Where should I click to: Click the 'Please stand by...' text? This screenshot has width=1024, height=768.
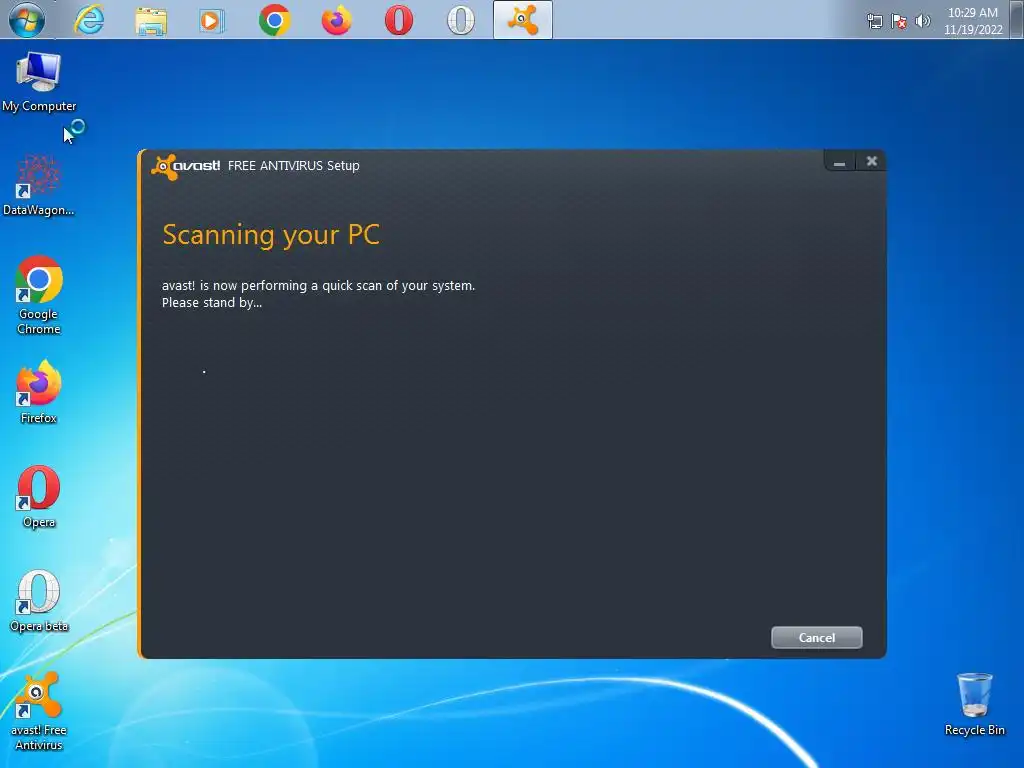click(x=212, y=303)
